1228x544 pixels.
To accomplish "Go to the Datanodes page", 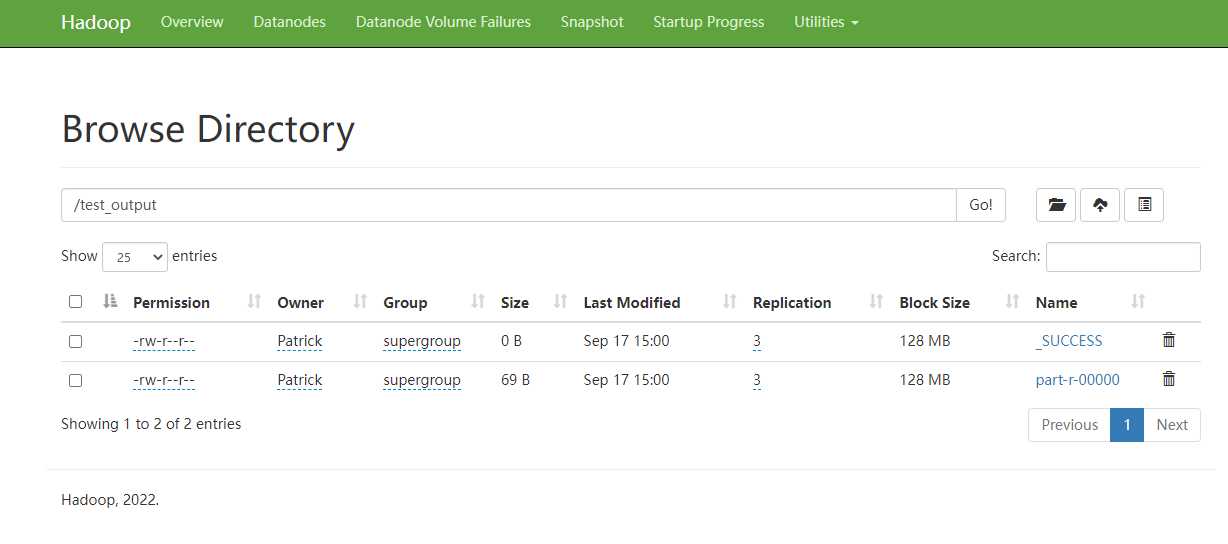I will click(290, 21).
